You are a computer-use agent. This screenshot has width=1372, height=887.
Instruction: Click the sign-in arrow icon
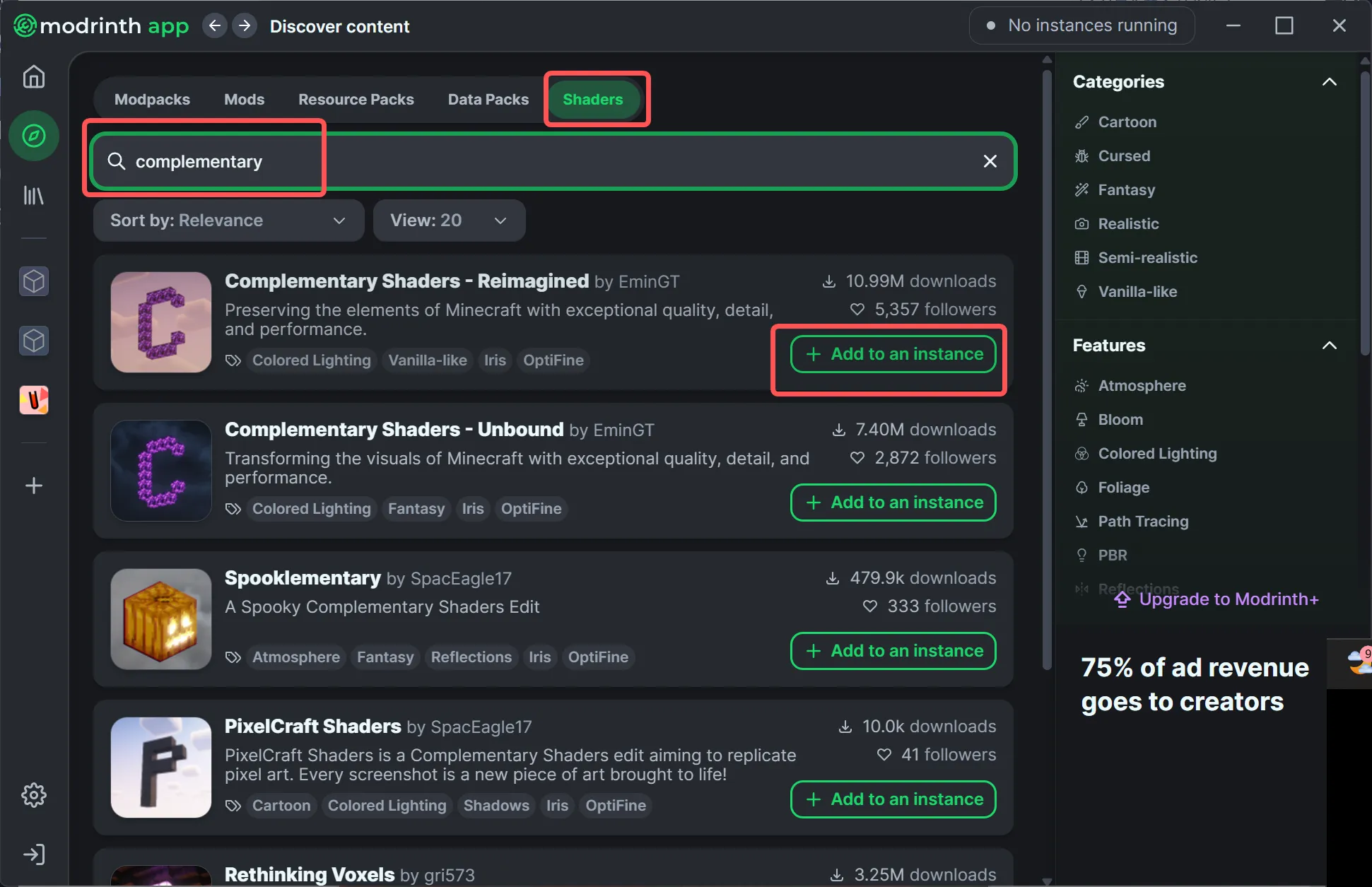tap(33, 854)
